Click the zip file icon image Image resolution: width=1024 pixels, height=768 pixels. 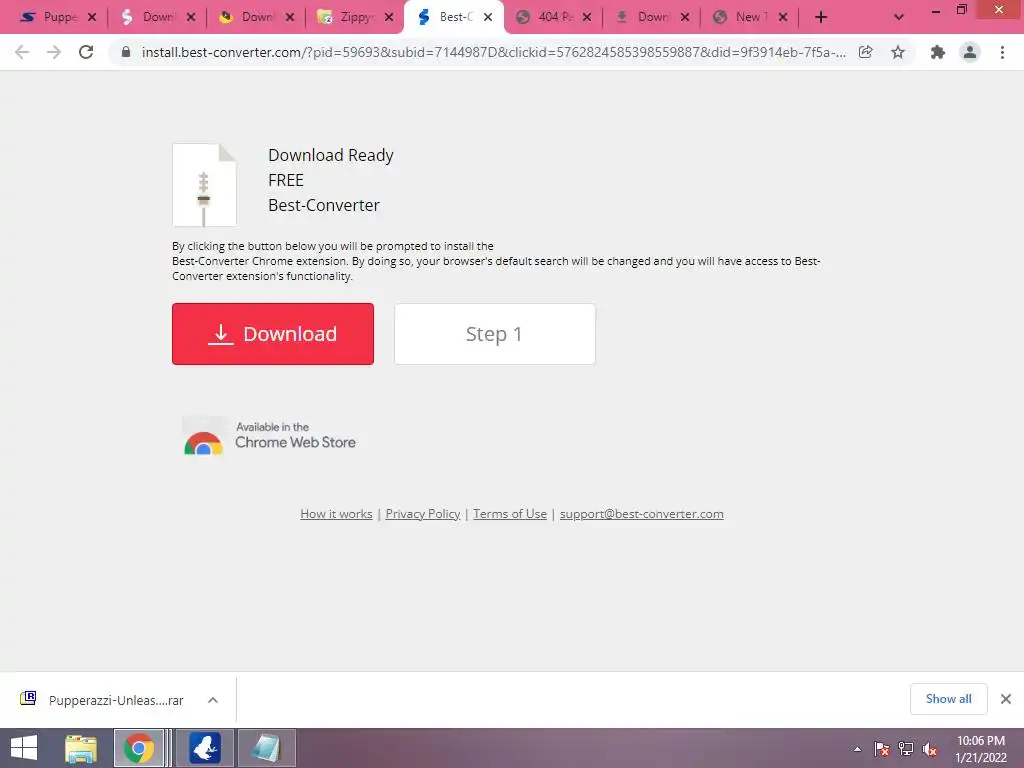coord(204,185)
